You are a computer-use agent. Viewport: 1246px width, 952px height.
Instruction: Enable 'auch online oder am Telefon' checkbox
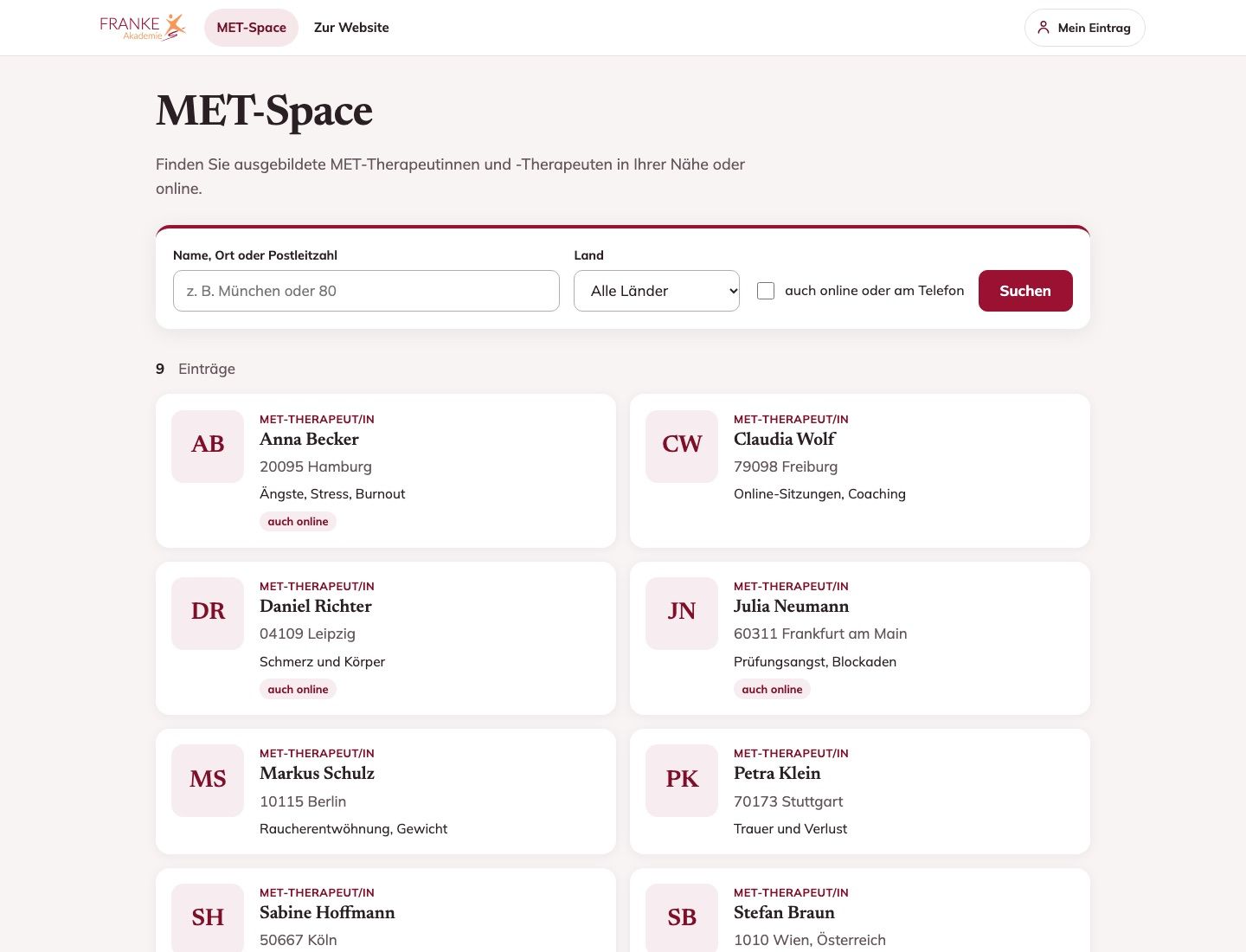[x=766, y=291]
